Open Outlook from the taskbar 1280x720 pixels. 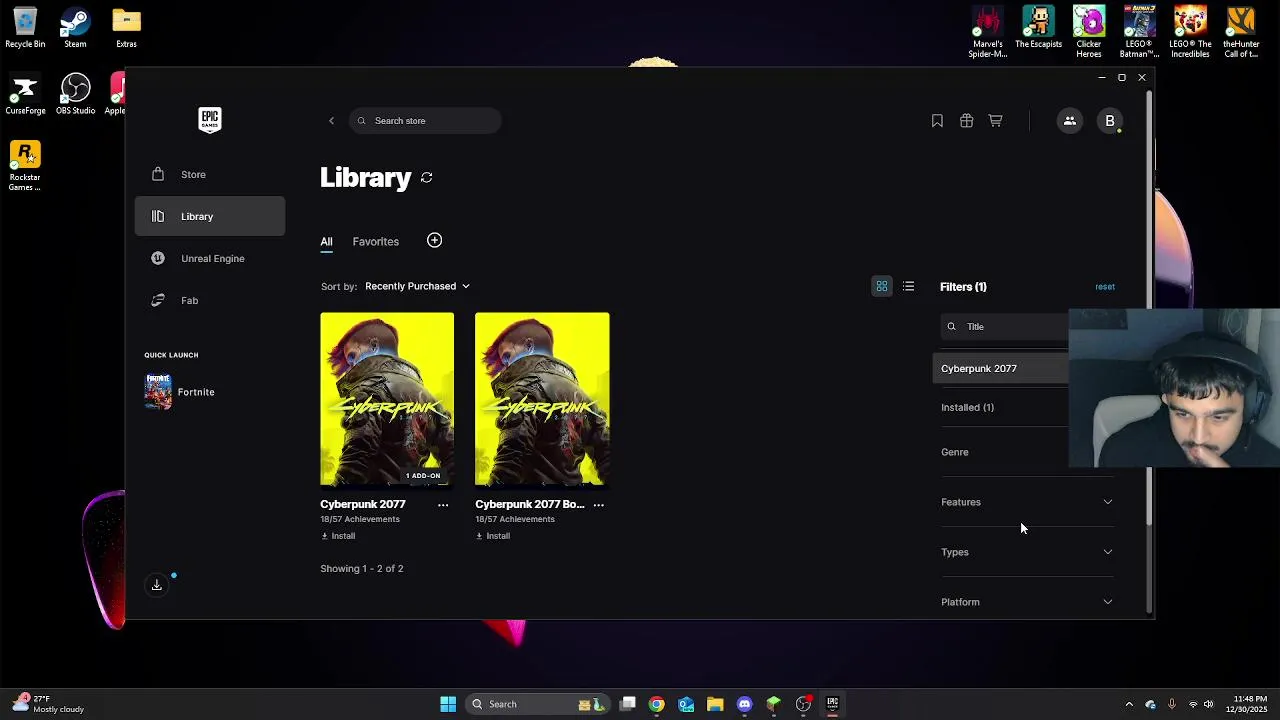(x=686, y=704)
